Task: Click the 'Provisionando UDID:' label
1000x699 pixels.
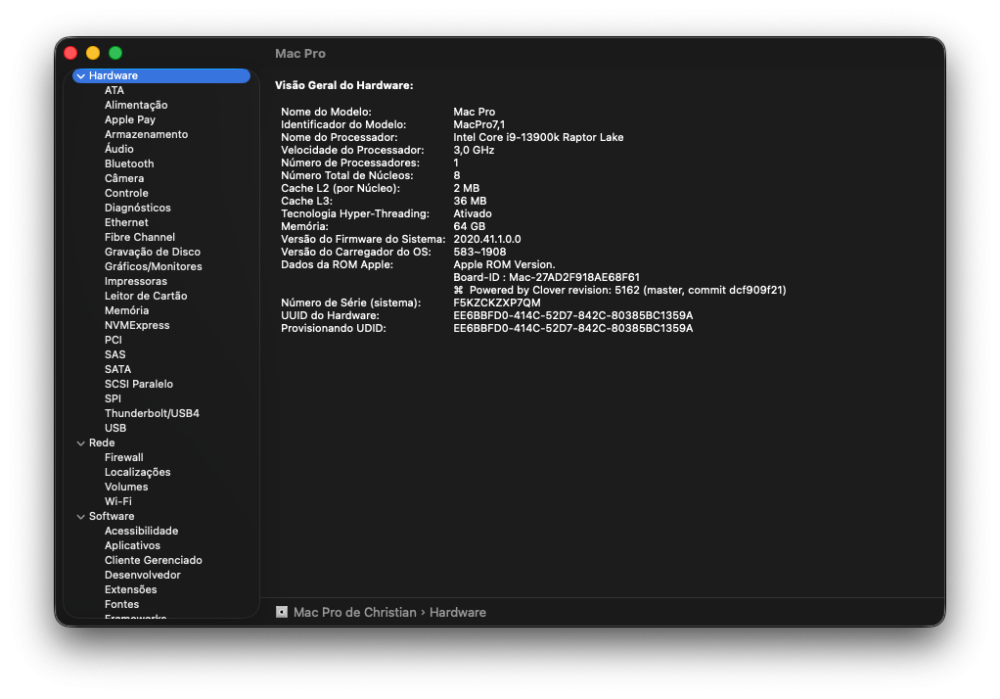Action: tap(334, 328)
